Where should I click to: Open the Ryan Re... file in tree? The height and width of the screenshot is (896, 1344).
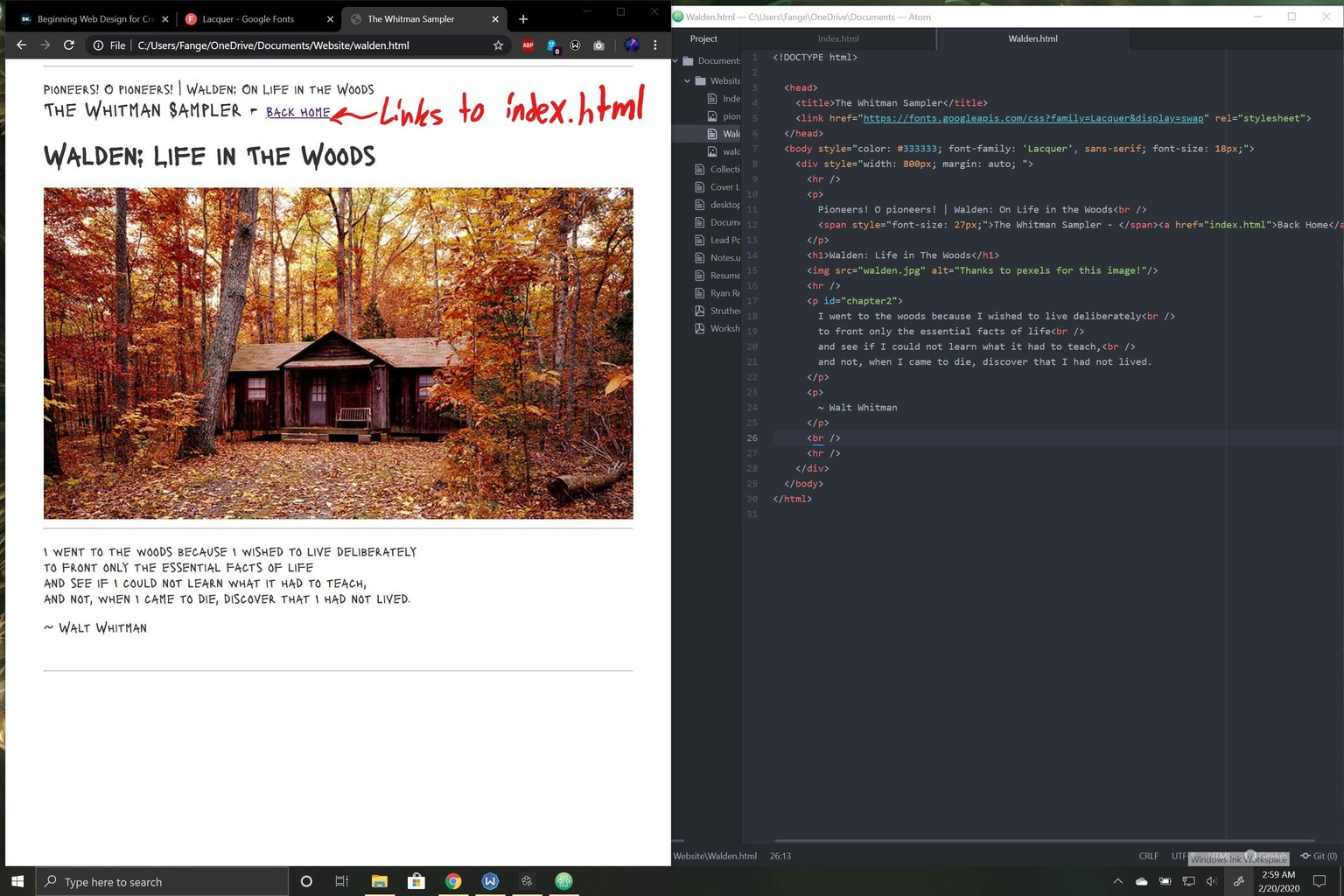(717, 293)
